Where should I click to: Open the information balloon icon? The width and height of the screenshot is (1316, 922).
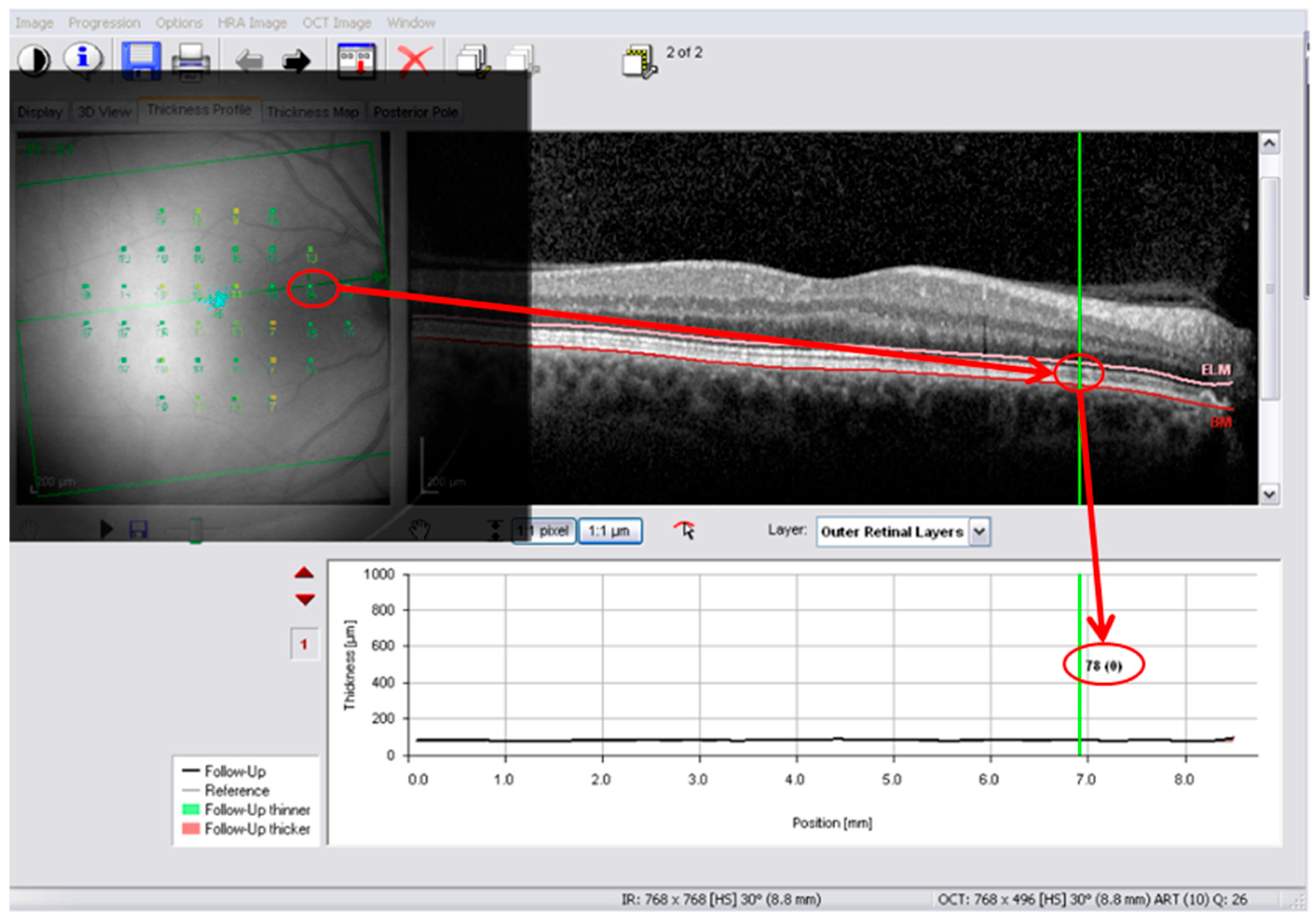(82, 59)
